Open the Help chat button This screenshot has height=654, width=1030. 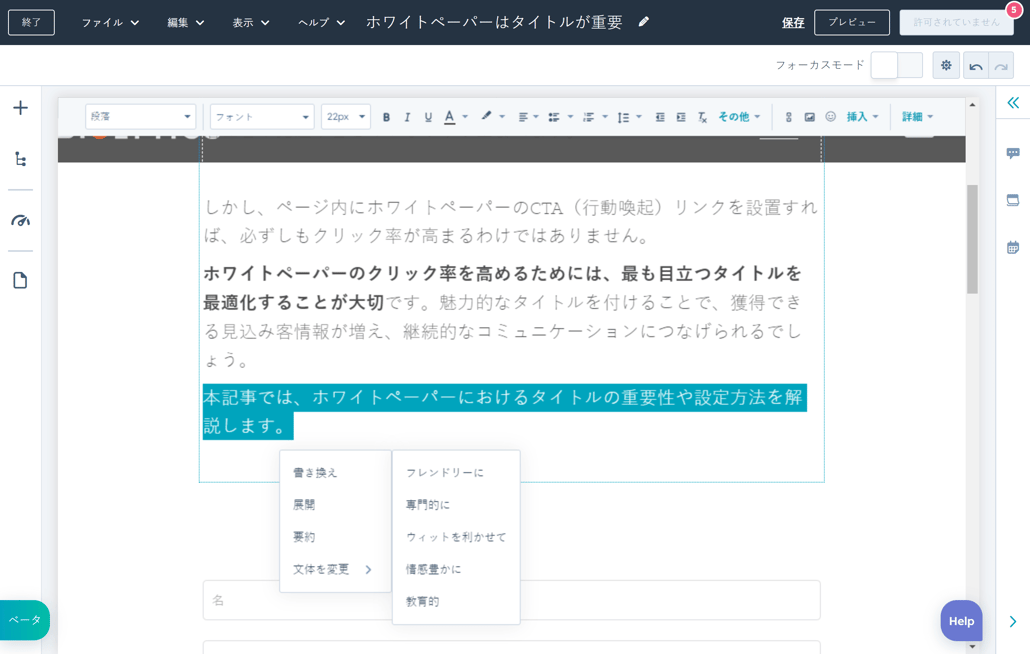[961, 621]
